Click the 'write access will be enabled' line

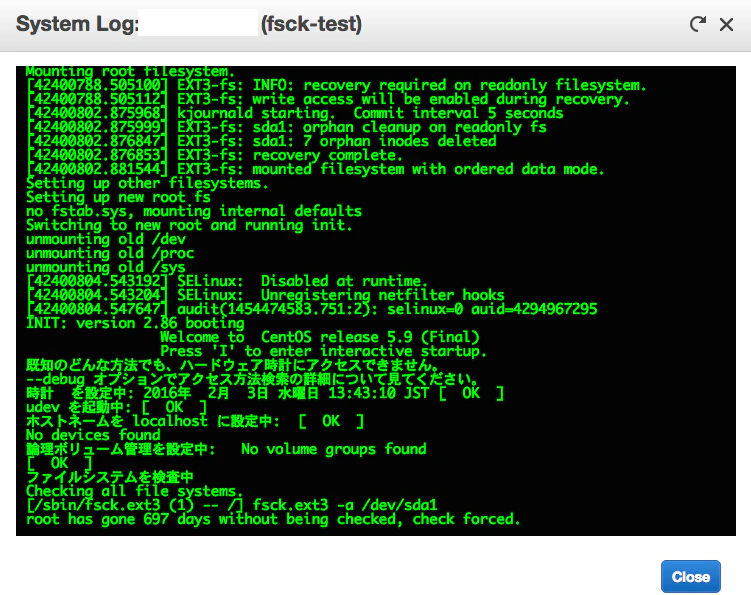point(328,99)
